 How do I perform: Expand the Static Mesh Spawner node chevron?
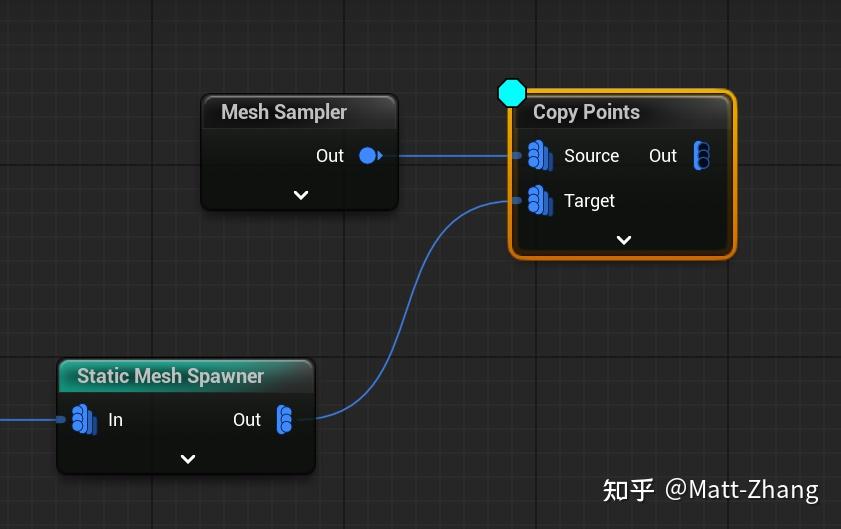[x=188, y=459]
